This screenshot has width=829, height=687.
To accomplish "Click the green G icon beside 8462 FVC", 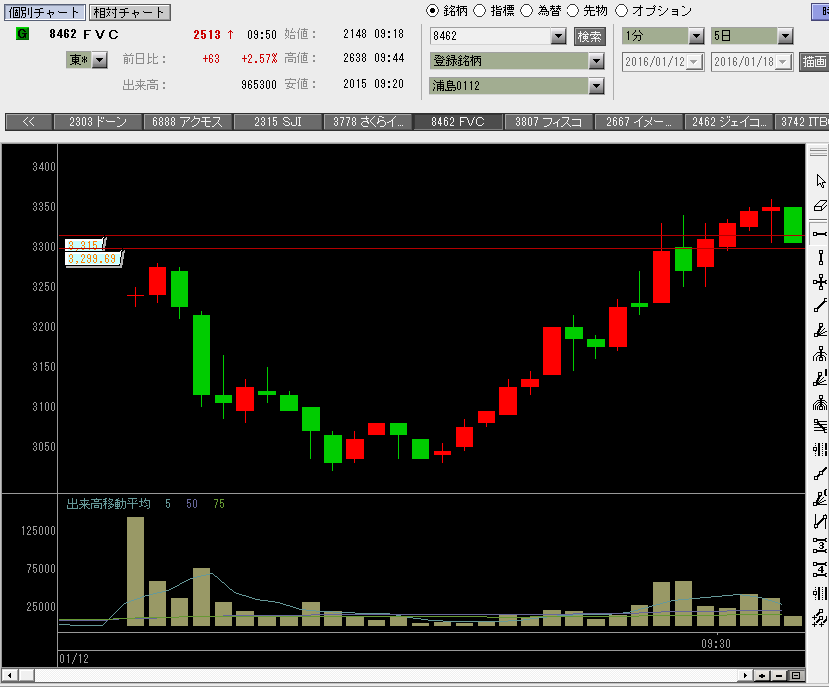I will coord(22,34).
